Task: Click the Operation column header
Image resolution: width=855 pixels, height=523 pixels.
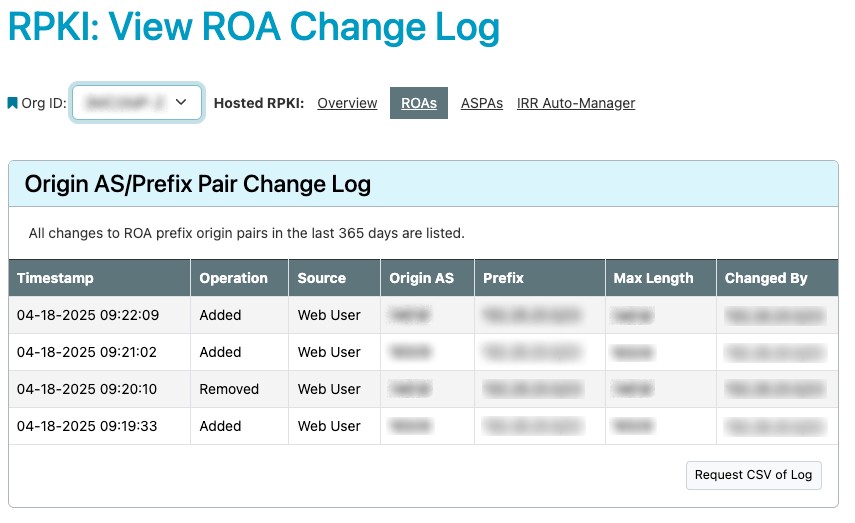Action: coord(233,278)
